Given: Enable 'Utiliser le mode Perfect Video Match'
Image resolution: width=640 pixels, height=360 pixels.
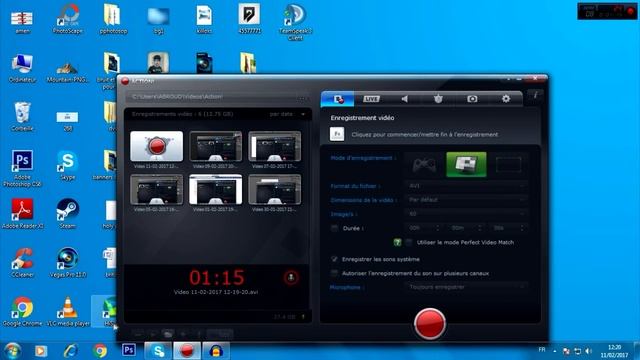Looking at the screenshot, I should pos(409,242).
